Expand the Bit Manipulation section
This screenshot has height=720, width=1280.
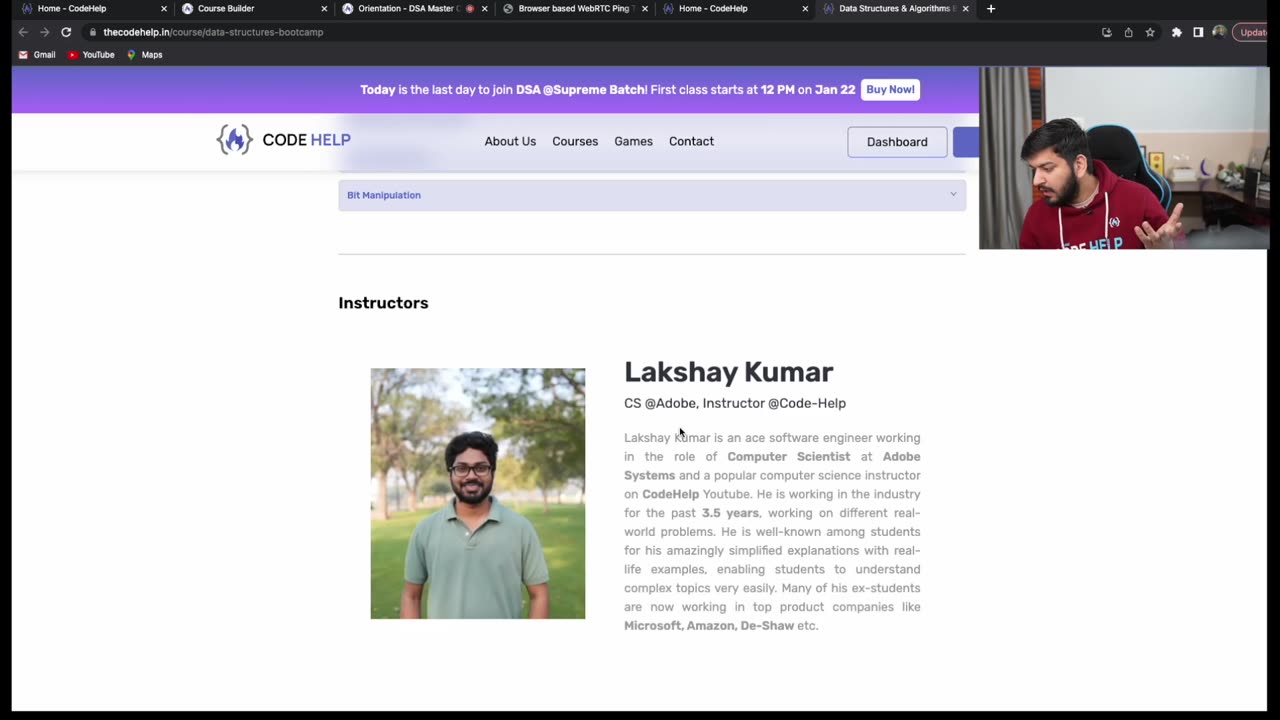652,195
